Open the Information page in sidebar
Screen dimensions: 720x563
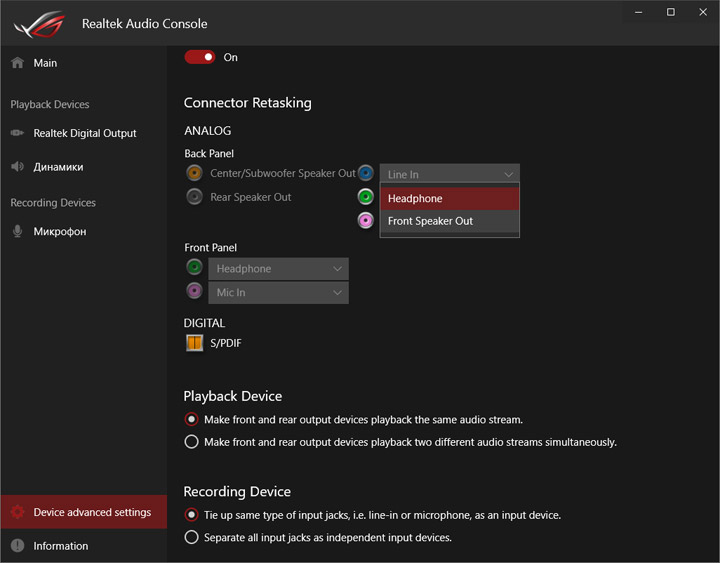[60, 546]
